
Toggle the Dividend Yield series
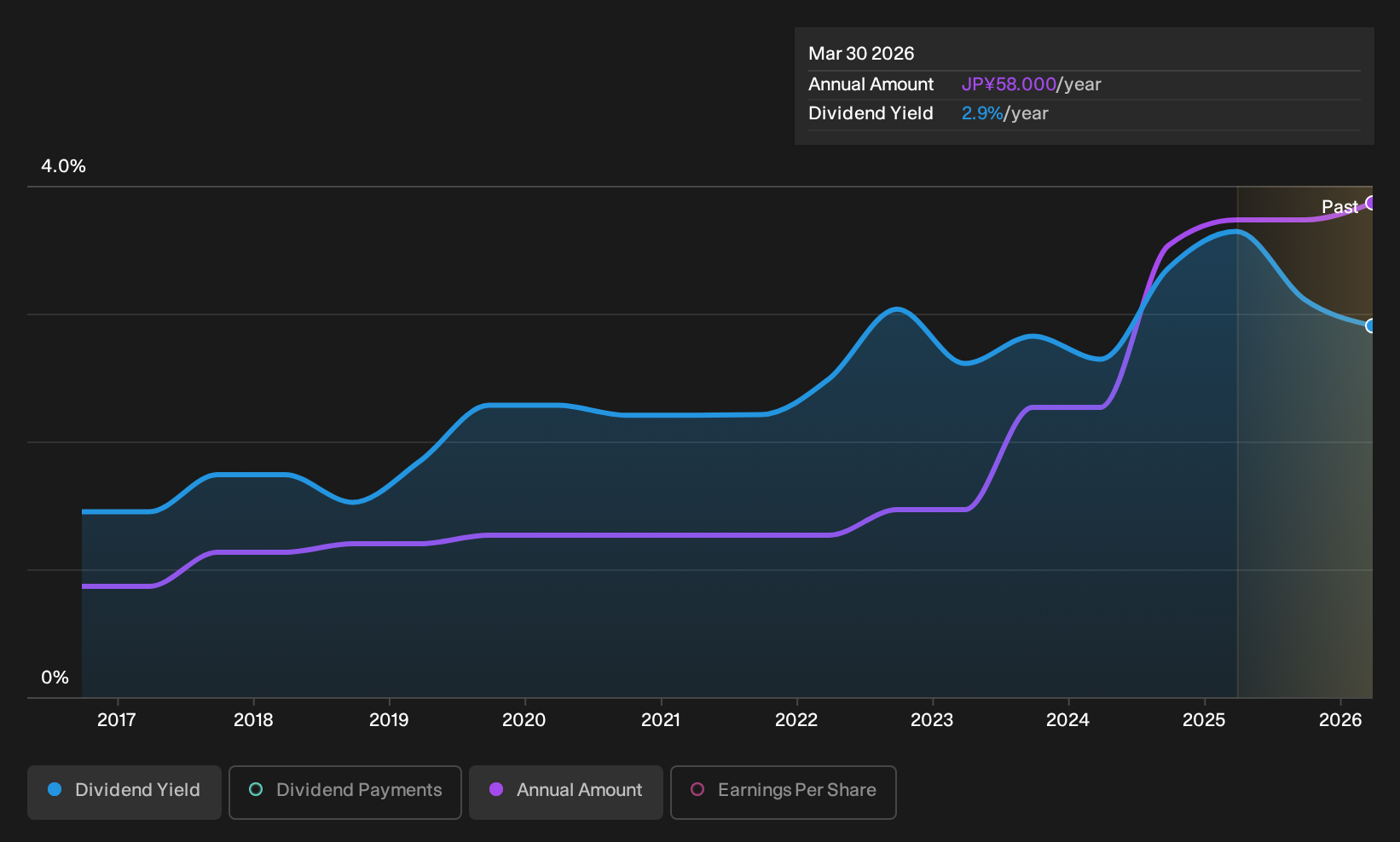[x=124, y=792]
